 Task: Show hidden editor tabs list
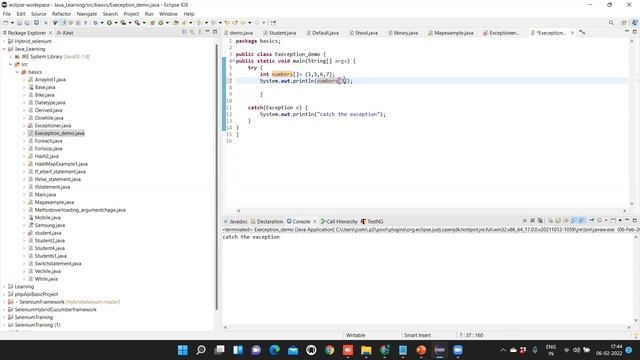582,33
